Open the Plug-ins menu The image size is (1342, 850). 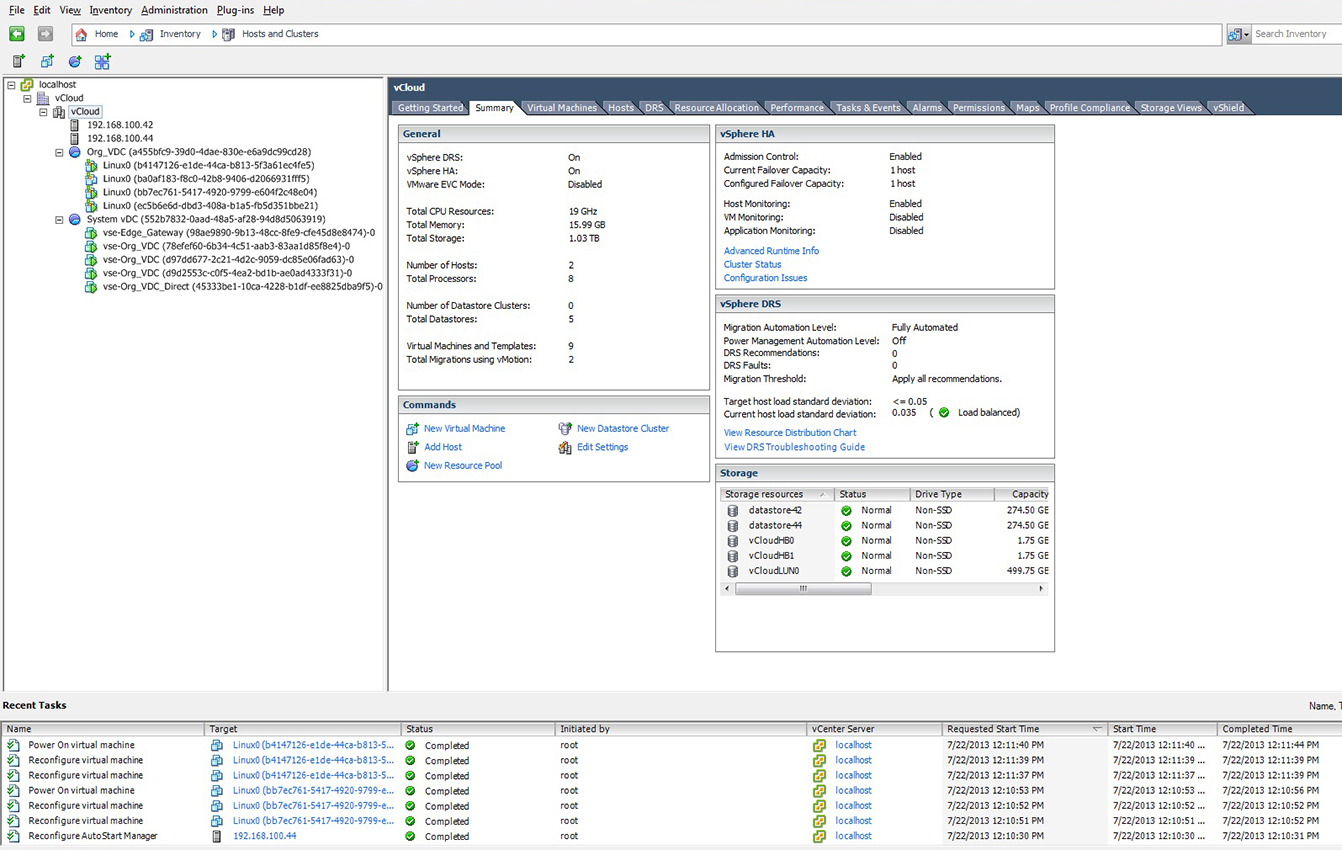(235, 10)
